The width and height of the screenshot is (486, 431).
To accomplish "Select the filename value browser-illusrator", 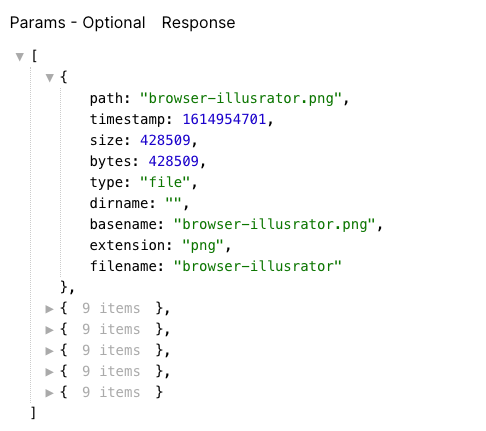I will (x=258, y=266).
